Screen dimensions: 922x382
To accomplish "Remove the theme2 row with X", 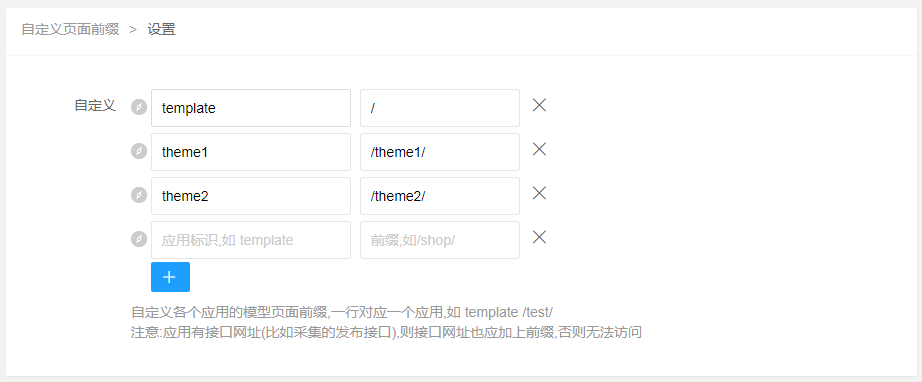I will (539, 193).
